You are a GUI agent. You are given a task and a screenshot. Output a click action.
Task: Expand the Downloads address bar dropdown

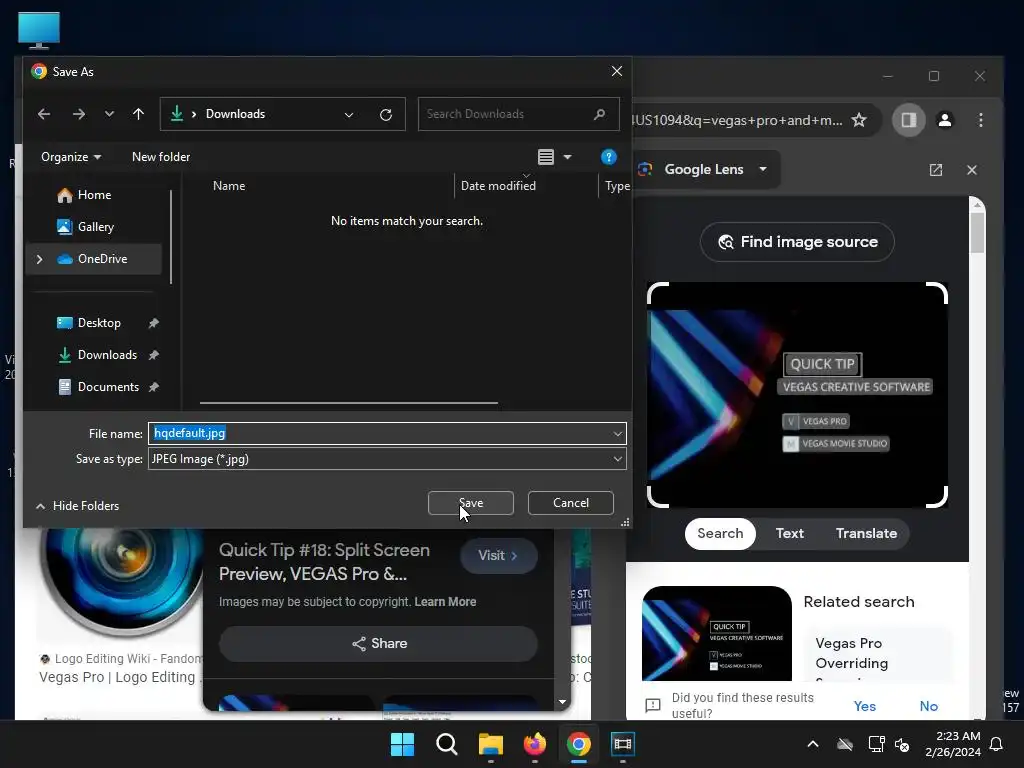tap(349, 114)
